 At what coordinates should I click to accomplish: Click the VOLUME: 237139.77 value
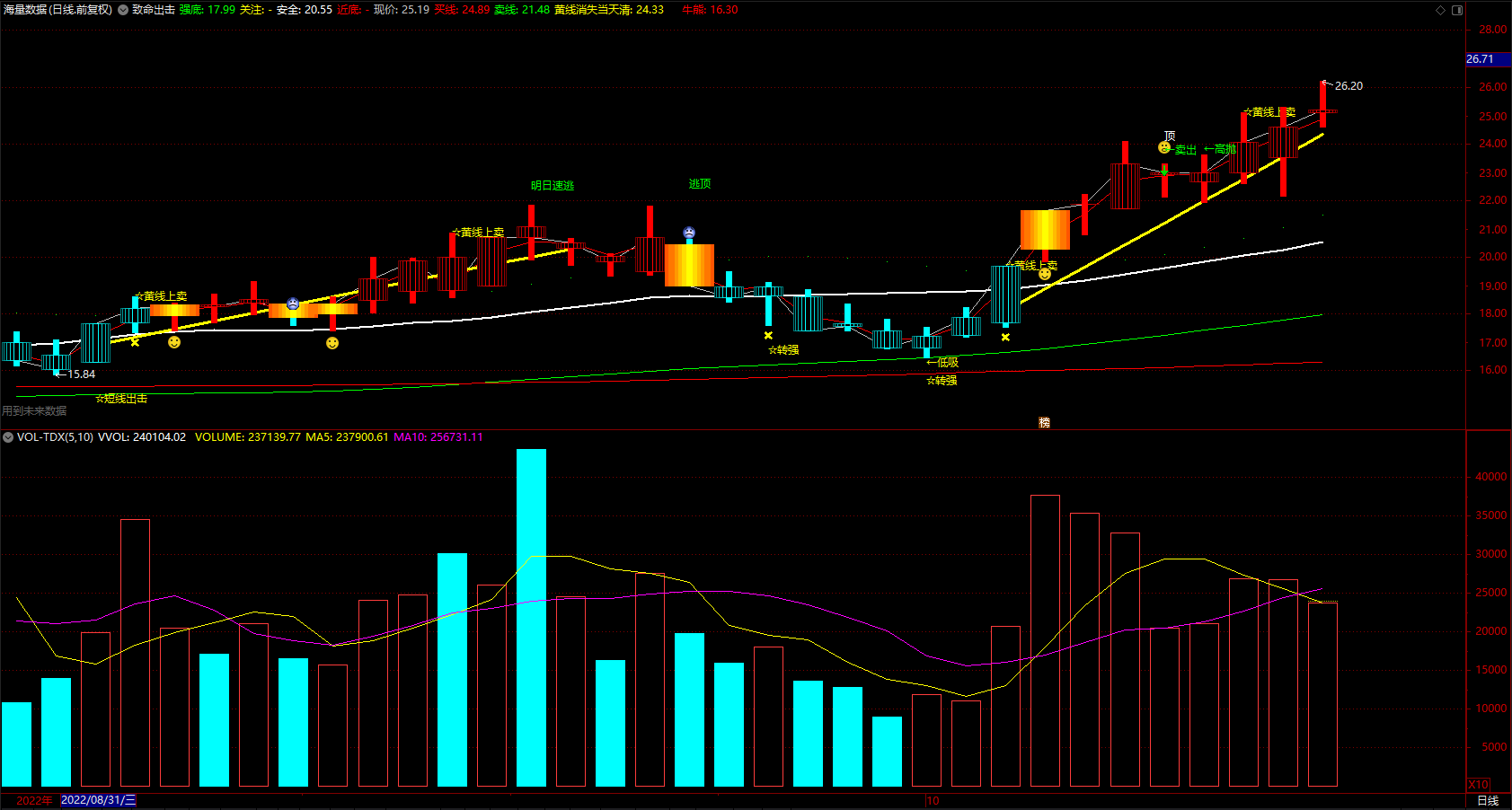(x=248, y=437)
